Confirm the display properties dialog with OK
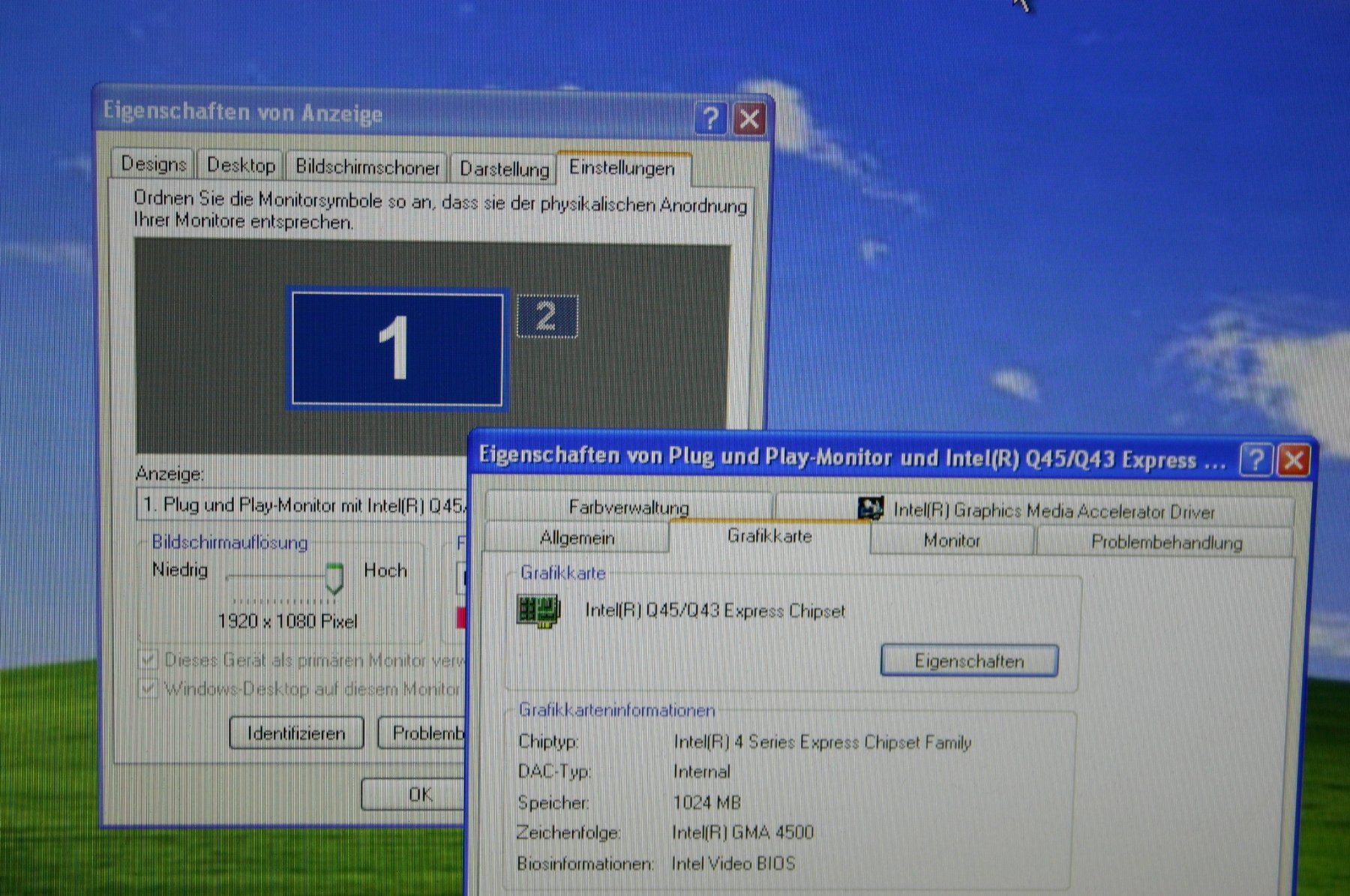 (x=414, y=795)
